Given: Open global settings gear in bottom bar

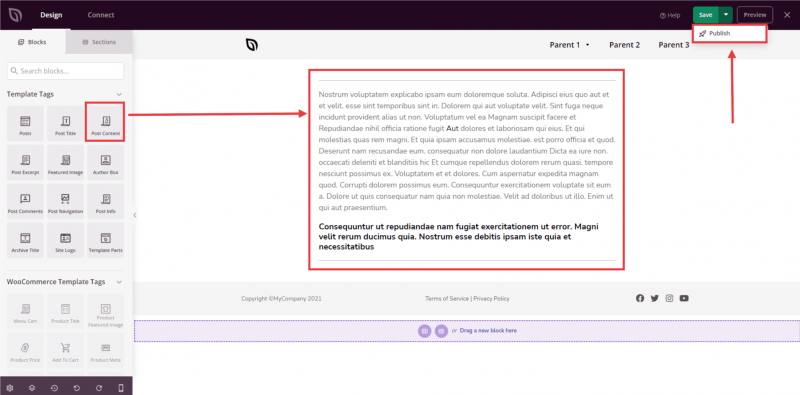Looking at the screenshot, I should tap(10, 388).
